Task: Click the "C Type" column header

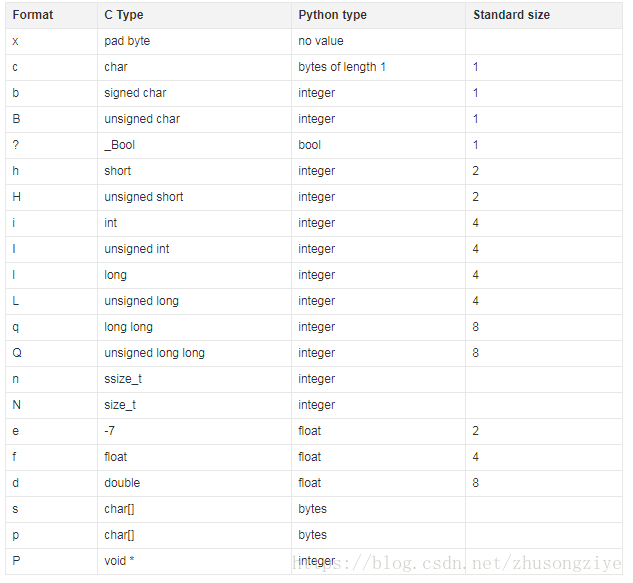Action: click(122, 15)
